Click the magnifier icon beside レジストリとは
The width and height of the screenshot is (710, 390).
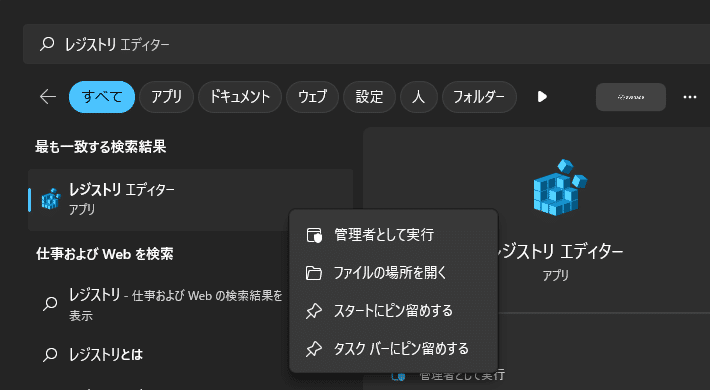tap(50, 354)
